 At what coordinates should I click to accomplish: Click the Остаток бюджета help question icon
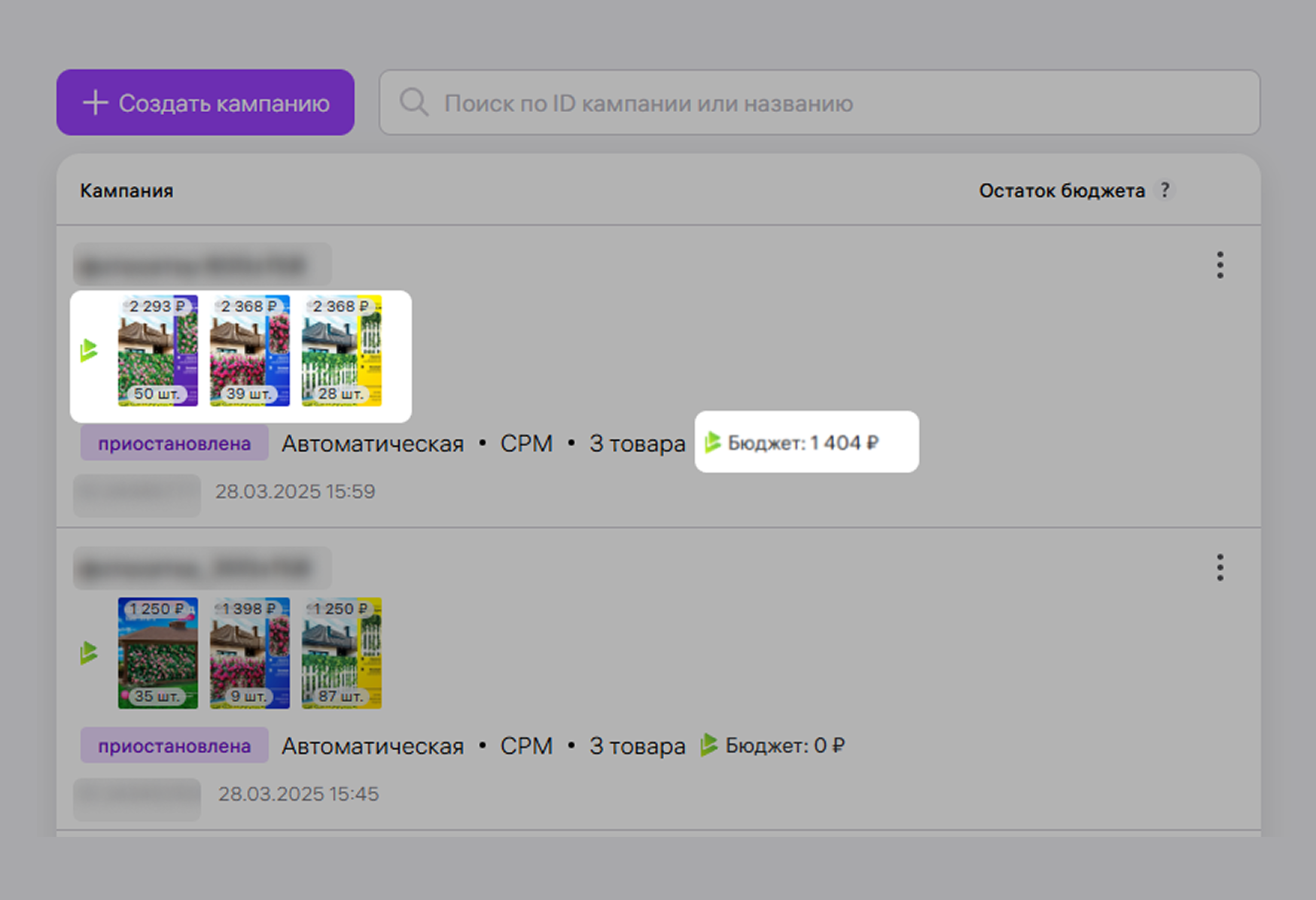pos(1165,190)
